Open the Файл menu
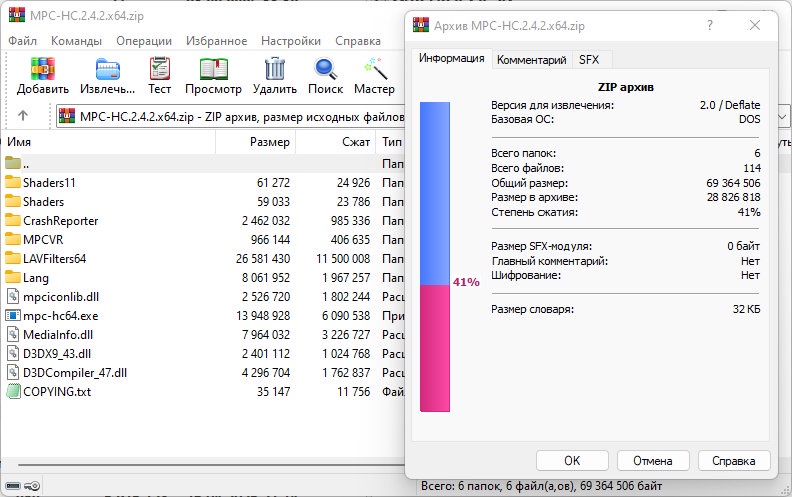This screenshot has height=497, width=792. (22, 41)
